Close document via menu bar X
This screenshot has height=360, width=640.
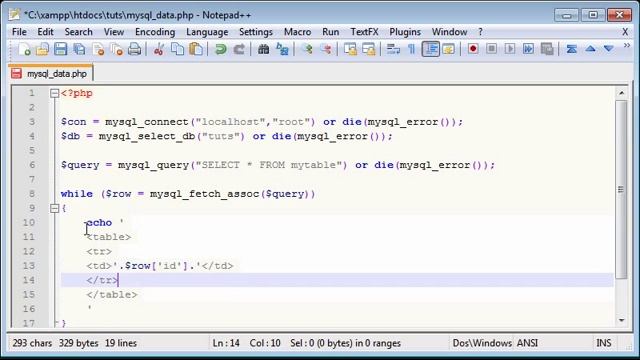[x=625, y=32]
